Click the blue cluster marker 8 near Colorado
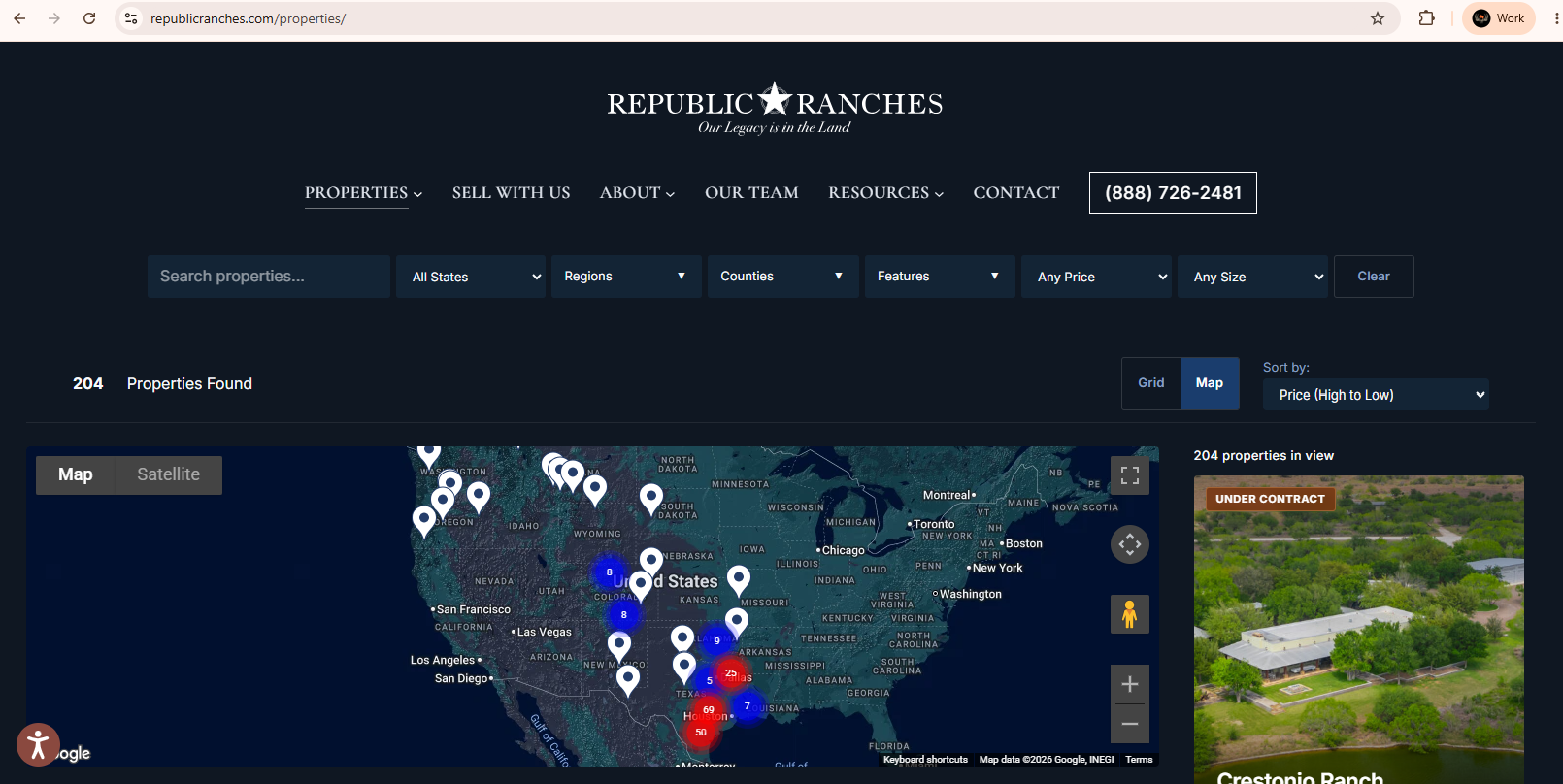1563x784 pixels. (610, 572)
